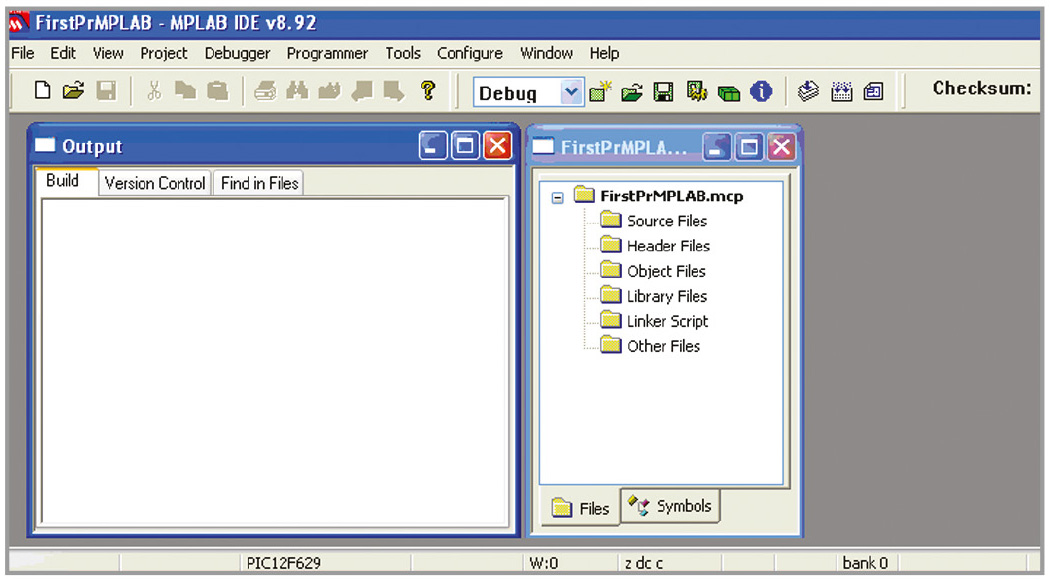
Task: Open the Configure menu
Action: click(470, 53)
